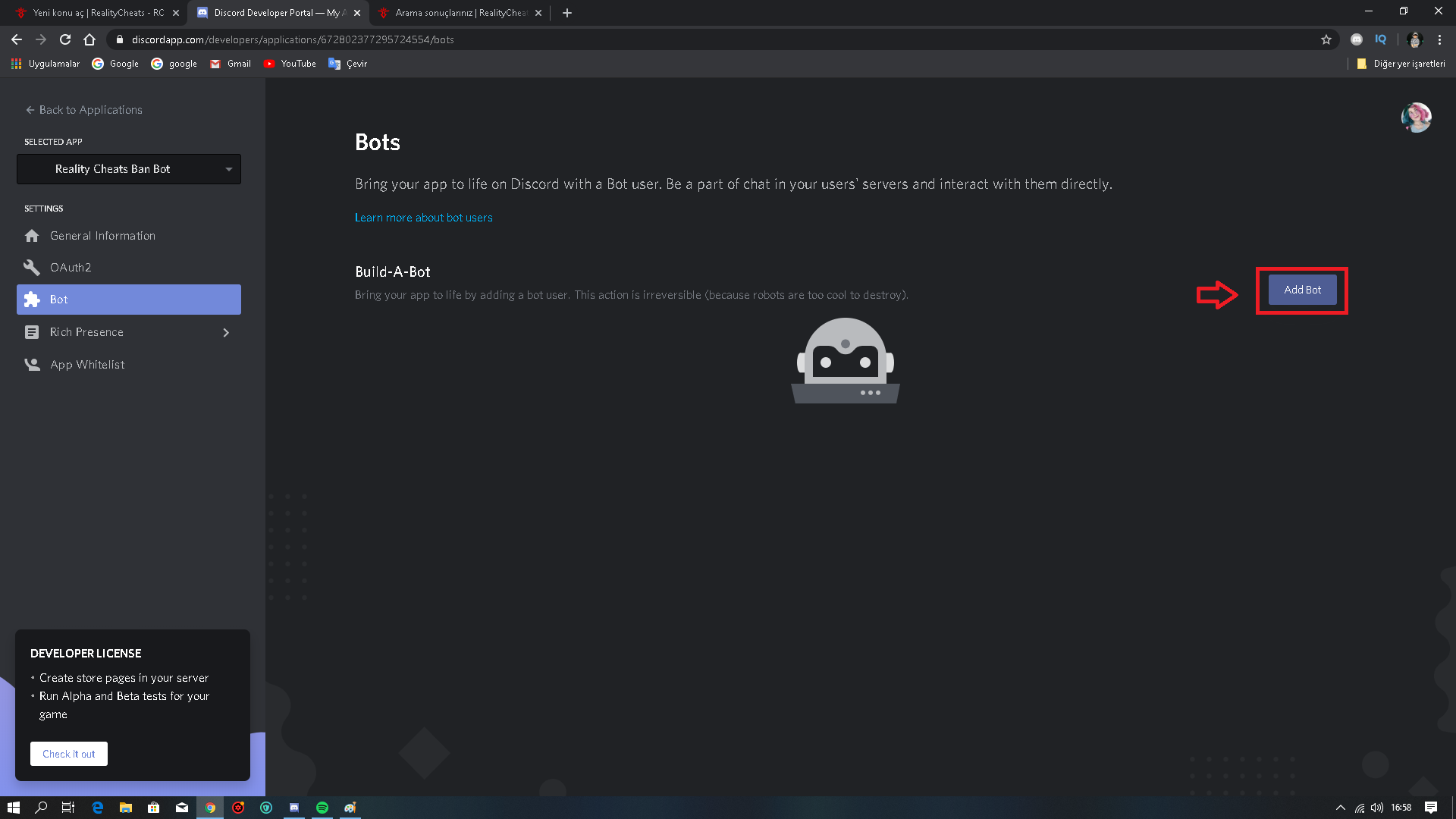Open the volume control in system tray
The width and height of the screenshot is (1456, 819).
pos(1377,808)
